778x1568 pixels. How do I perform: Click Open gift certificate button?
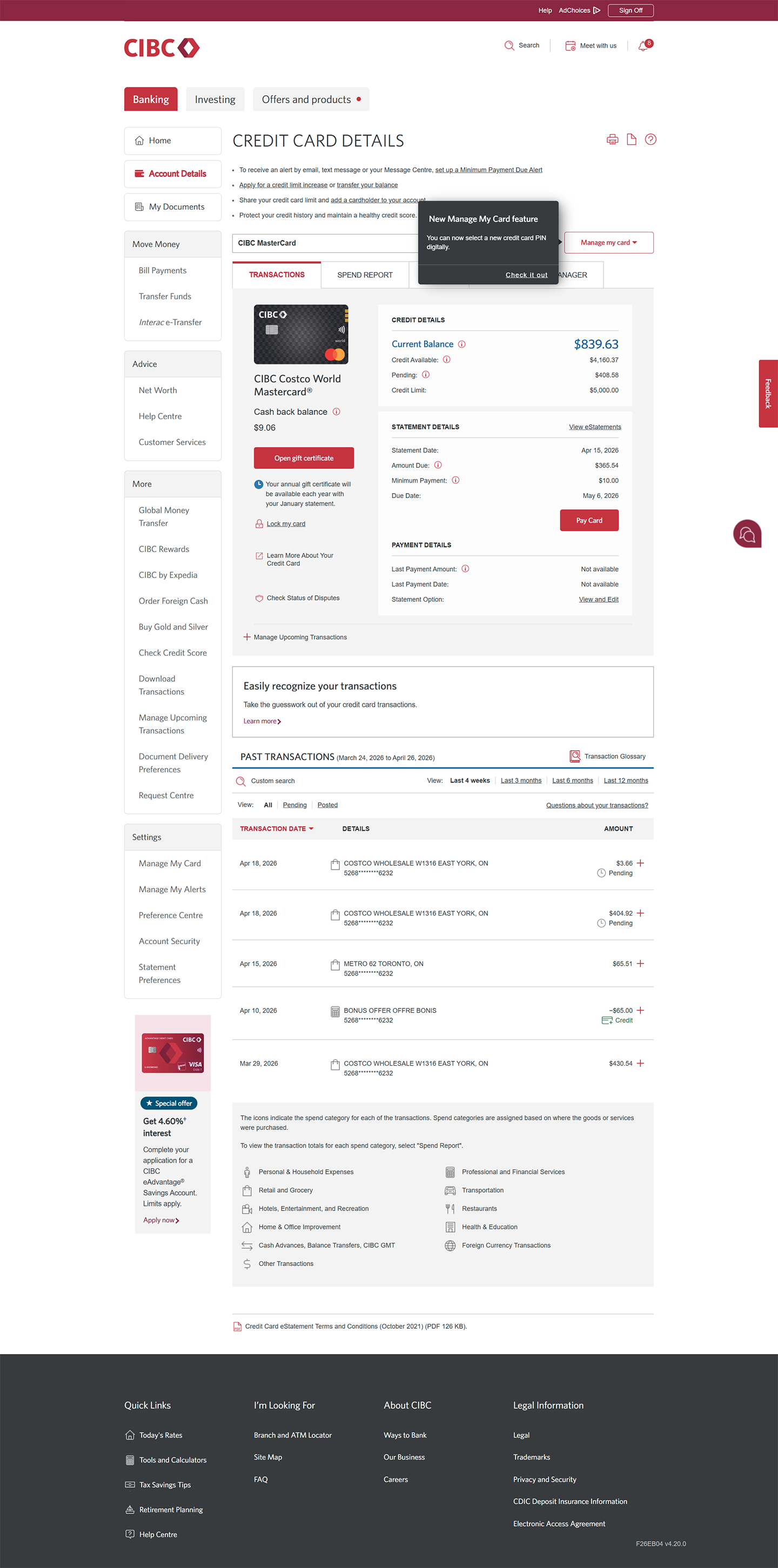tap(304, 459)
